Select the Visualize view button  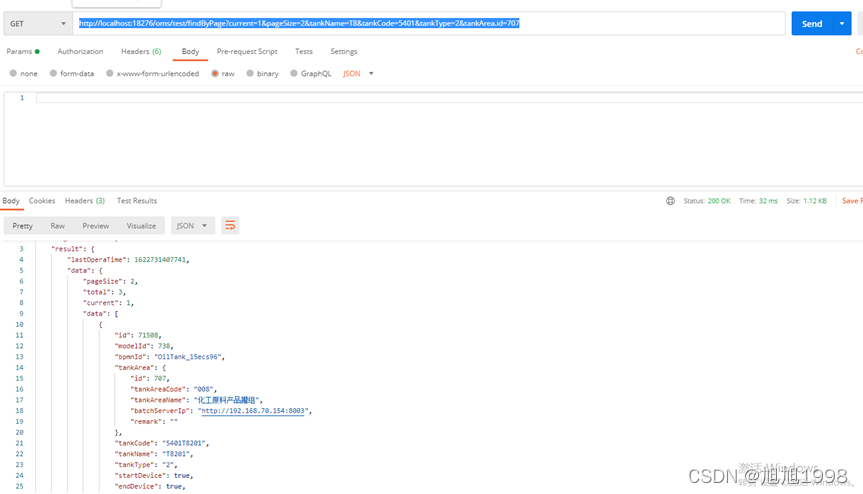click(x=141, y=226)
